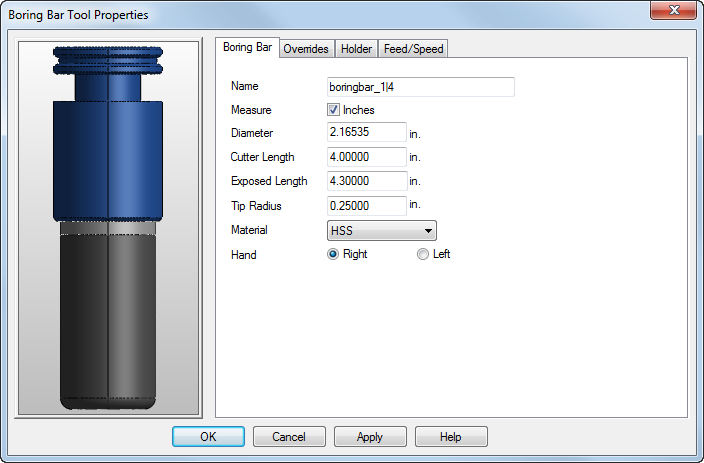Click the Name input field
Viewport: 704px width, 463px height.
click(x=421, y=87)
